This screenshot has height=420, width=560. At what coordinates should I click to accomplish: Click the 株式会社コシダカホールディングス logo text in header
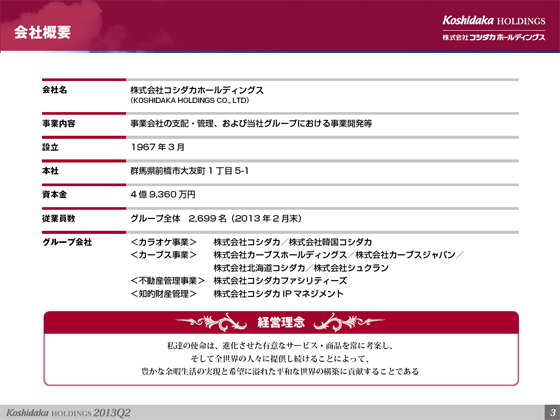[x=494, y=37]
